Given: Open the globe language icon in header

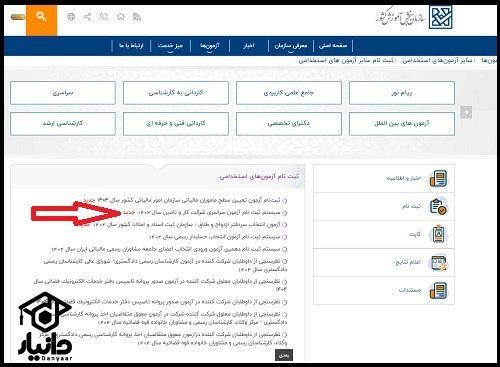Looking at the screenshot, I should (x=71, y=17).
